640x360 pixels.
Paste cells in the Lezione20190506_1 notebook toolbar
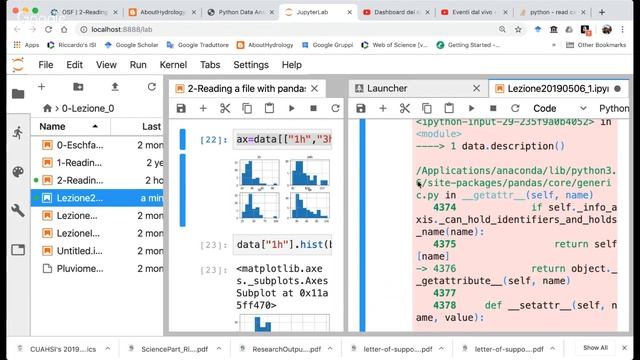coord(449,108)
